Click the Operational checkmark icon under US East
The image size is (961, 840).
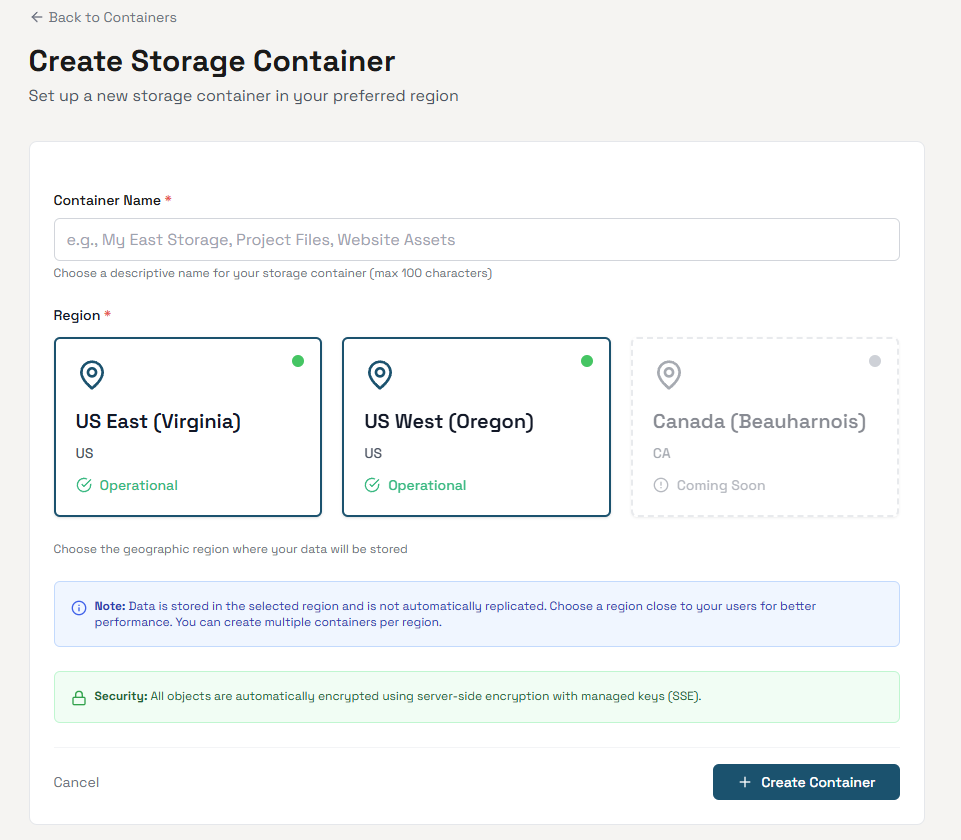(83, 485)
